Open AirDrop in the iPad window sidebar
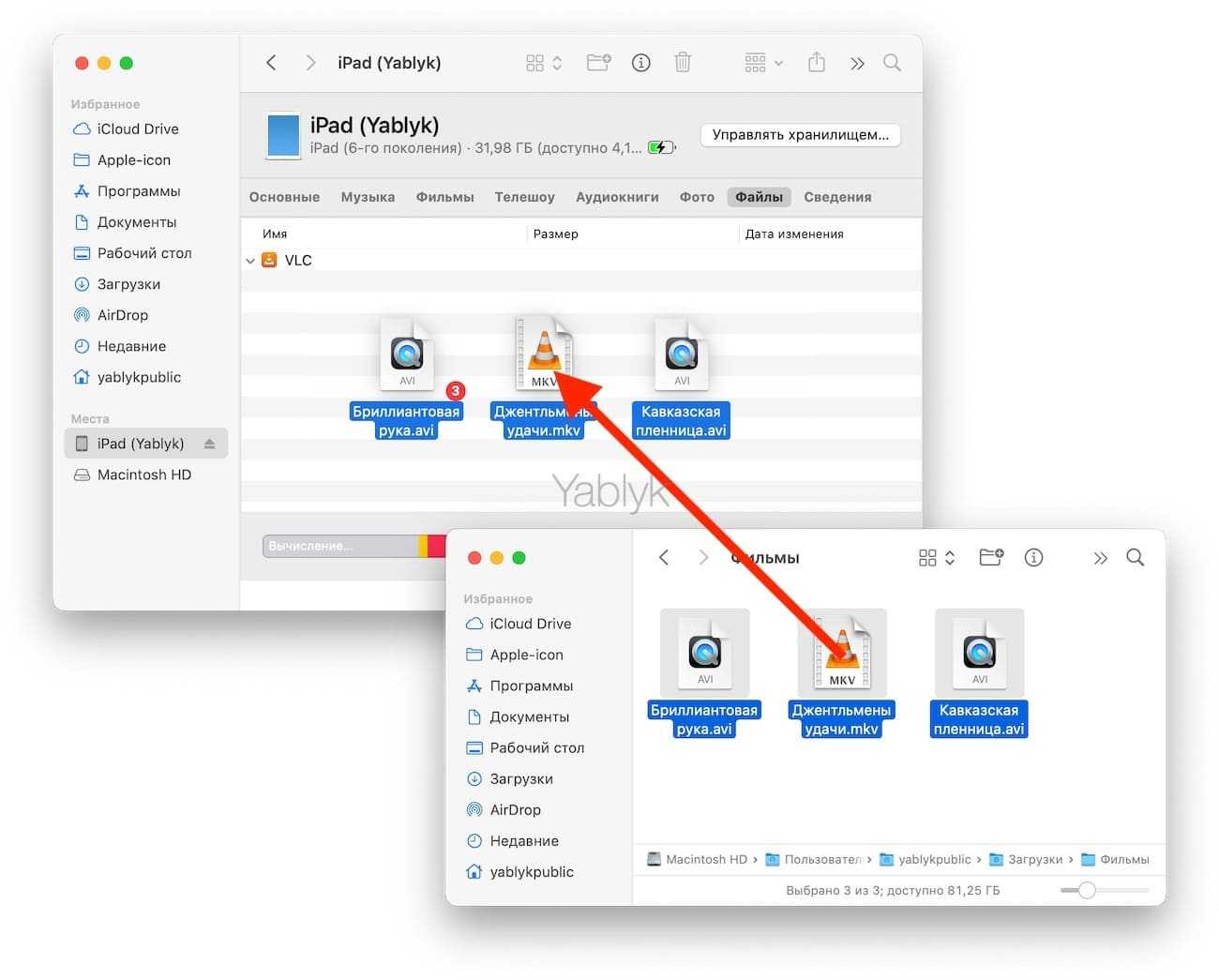1219x980 pixels. point(123,315)
